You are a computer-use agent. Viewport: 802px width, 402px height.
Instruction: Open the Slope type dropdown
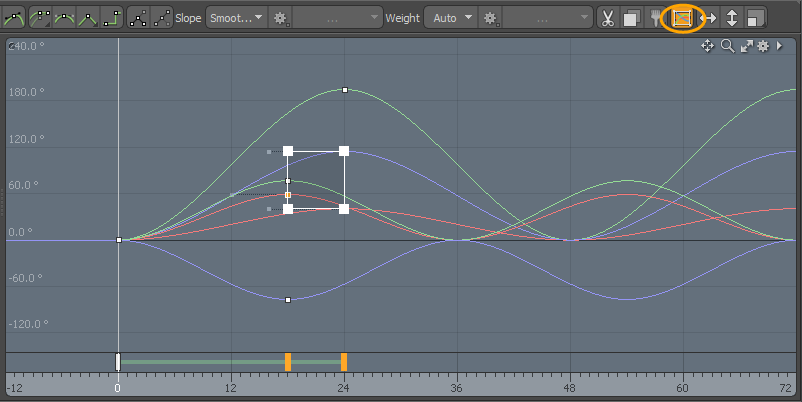pyautogui.click(x=236, y=18)
